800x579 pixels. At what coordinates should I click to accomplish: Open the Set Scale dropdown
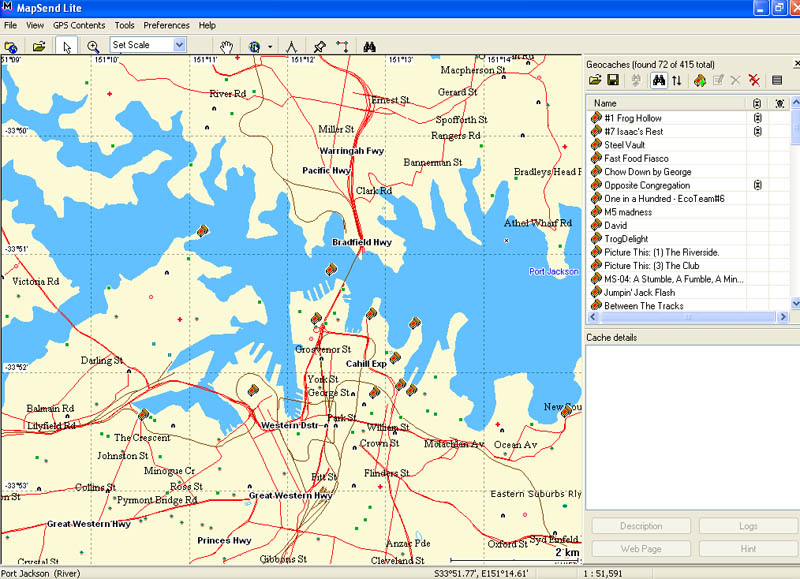[180, 45]
